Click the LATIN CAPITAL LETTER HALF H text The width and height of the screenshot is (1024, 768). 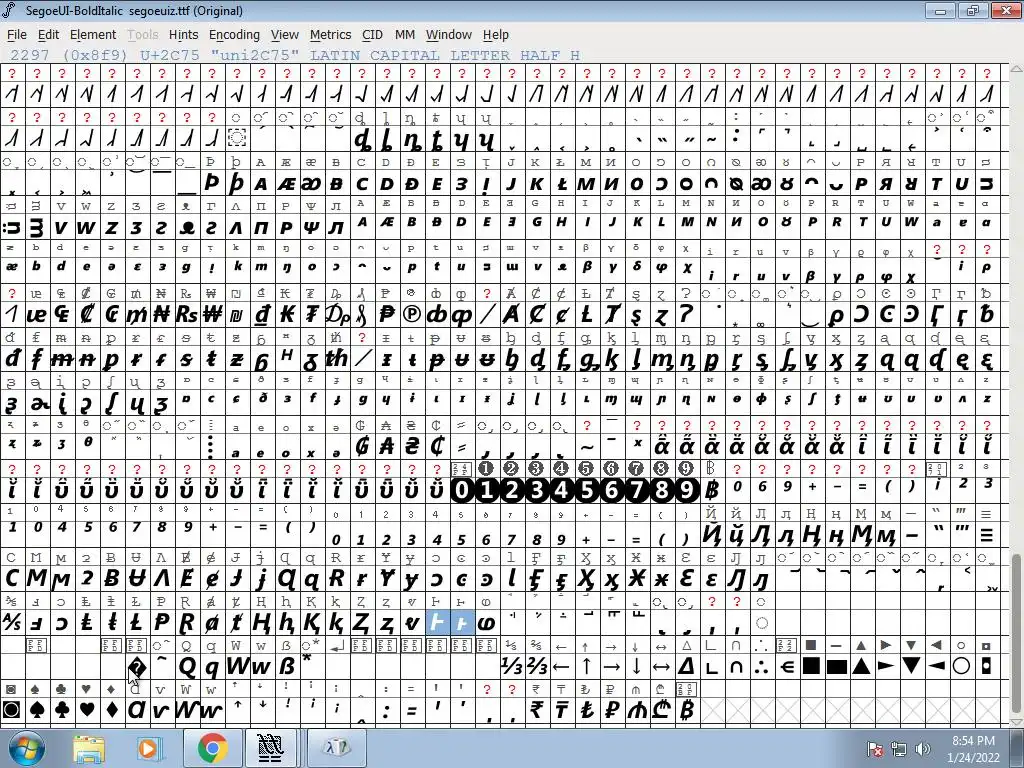click(x=445, y=56)
